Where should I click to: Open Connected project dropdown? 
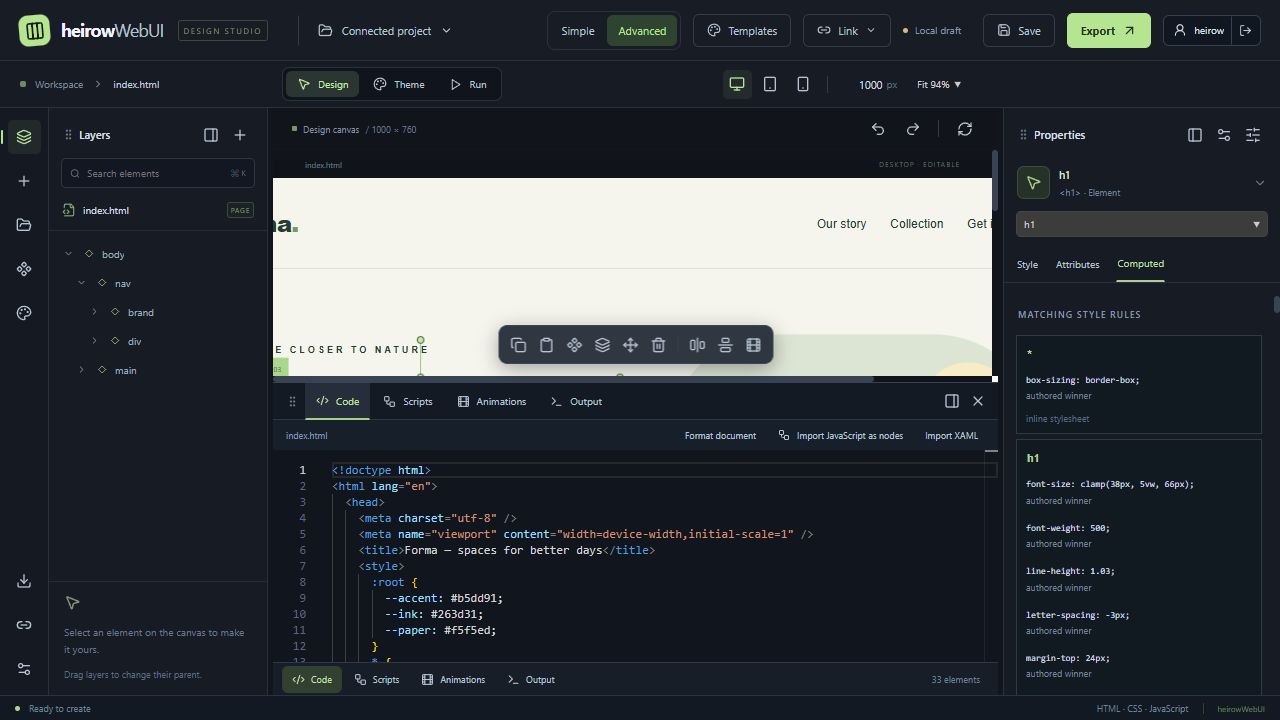coord(384,31)
